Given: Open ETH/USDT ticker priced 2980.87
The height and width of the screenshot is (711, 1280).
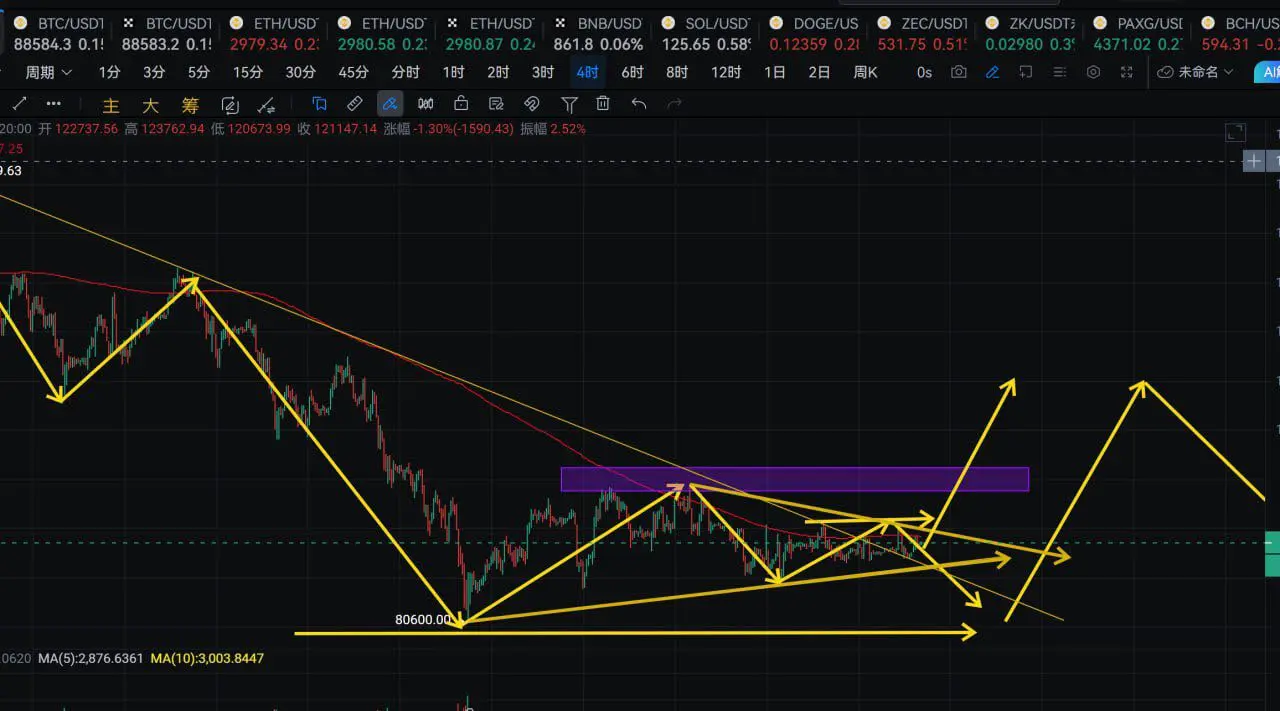Looking at the screenshot, I should (x=490, y=33).
